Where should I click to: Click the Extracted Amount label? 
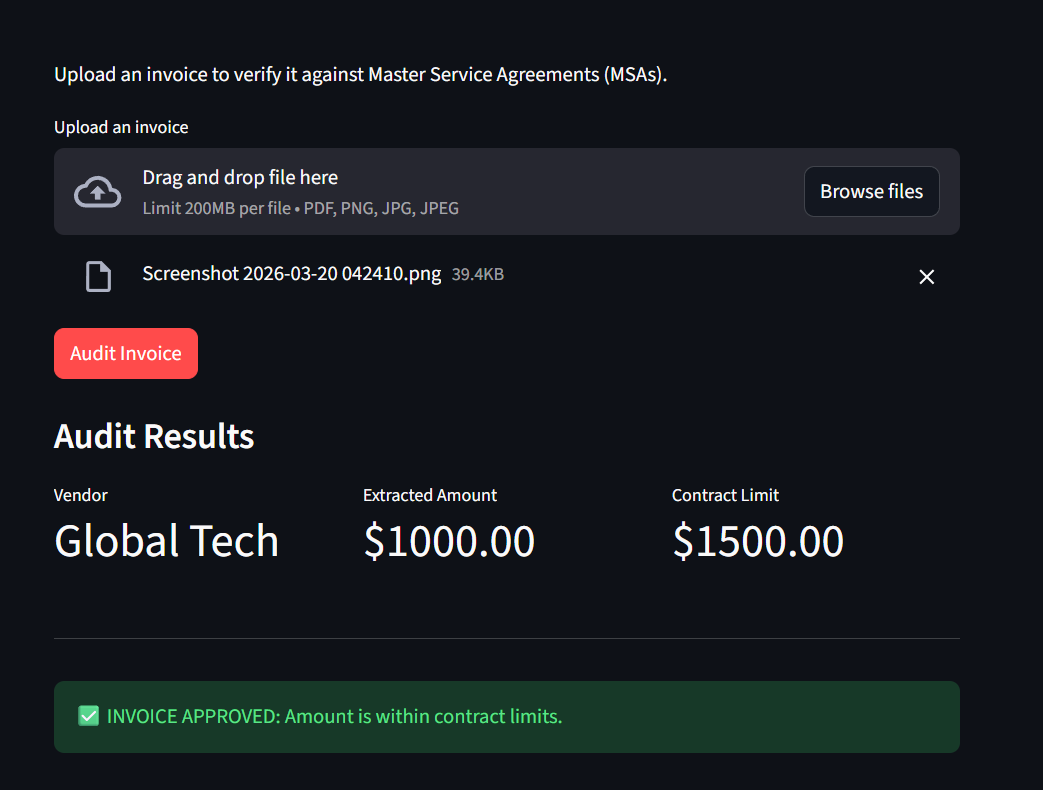click(430, 495)
